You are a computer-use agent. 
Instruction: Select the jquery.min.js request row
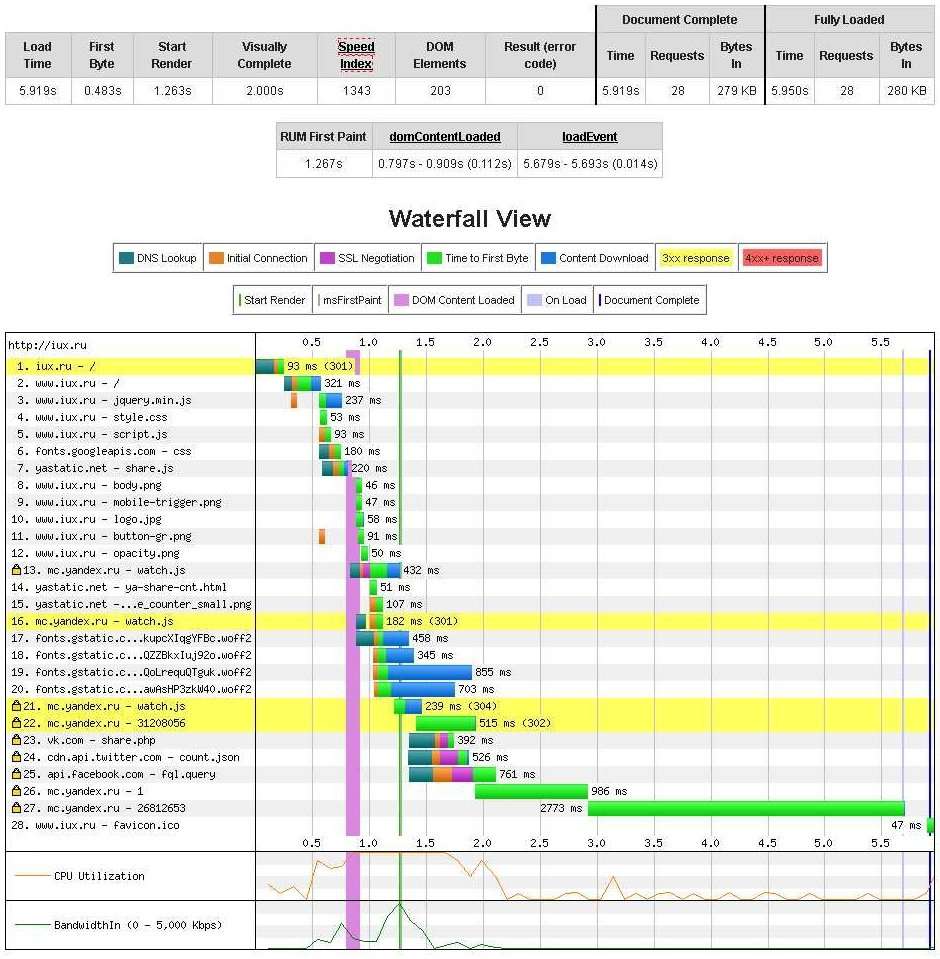[468, 400]
